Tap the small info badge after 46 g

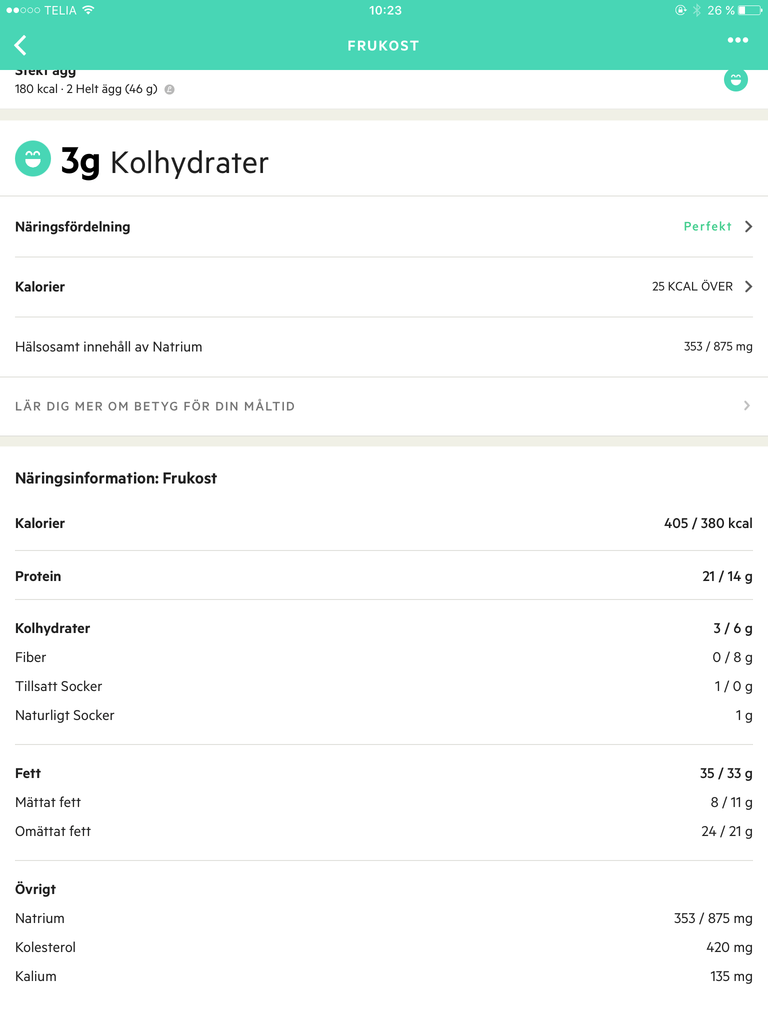pos(169,89)
